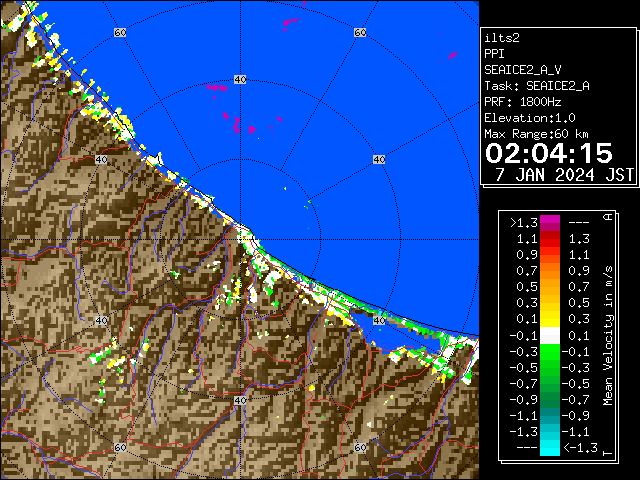Image resolution: width=640 pixels, height=480 pixels.
Task: Click the 02:04:15 timestamp
Action: 549,153
